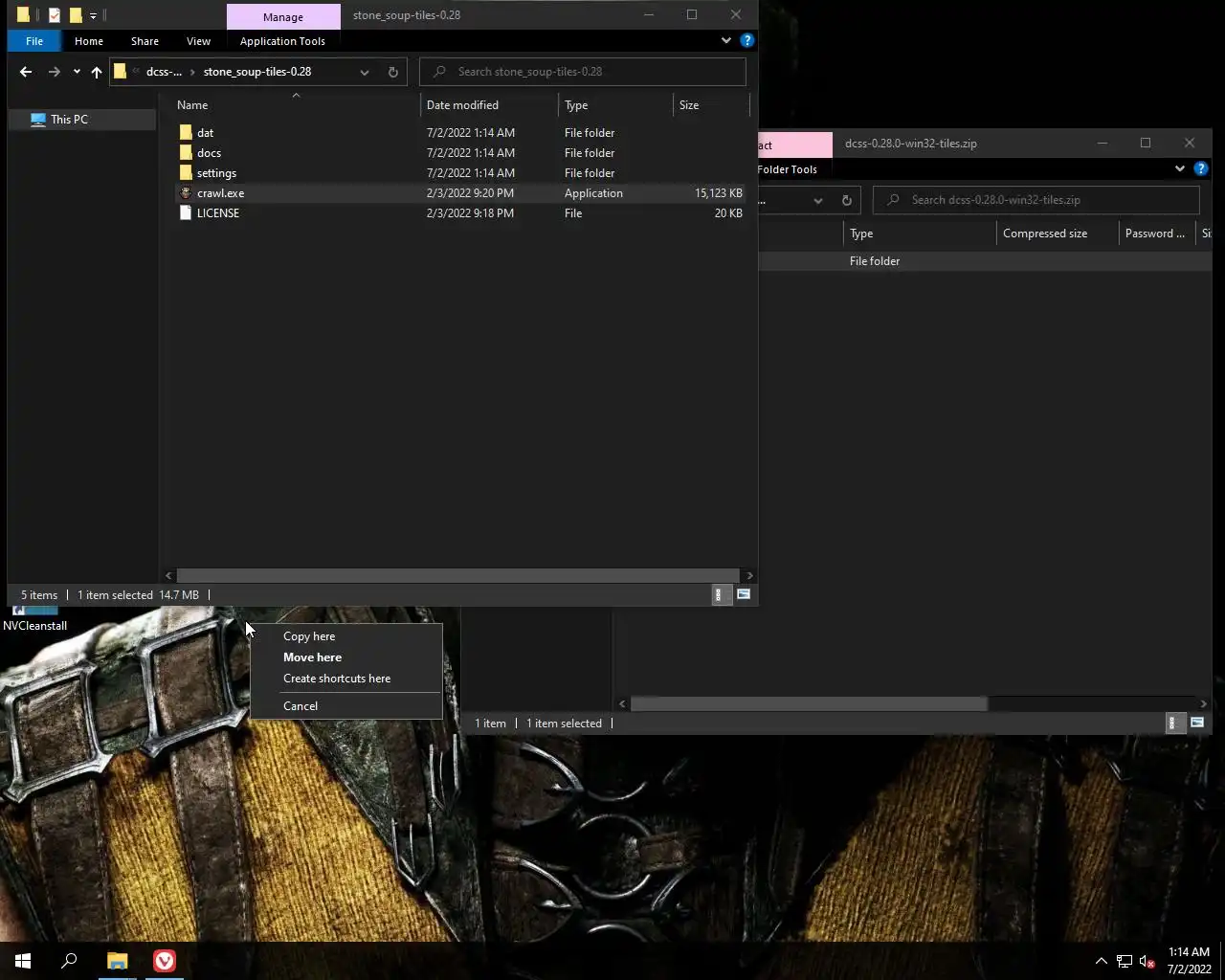
Task: Sort by the Date modified column
Action: click(462, 105)
